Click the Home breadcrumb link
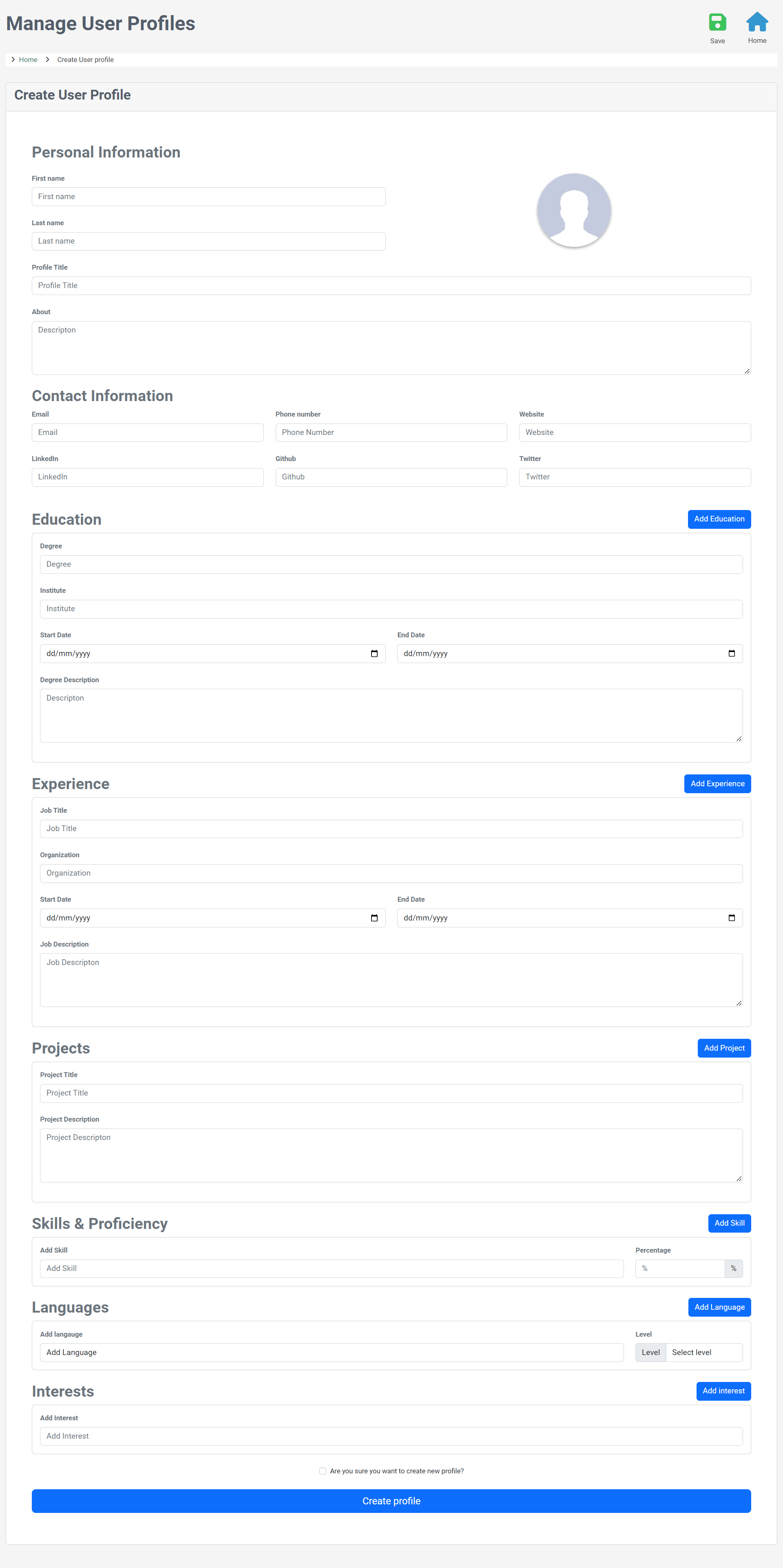 tap(28, 60)
